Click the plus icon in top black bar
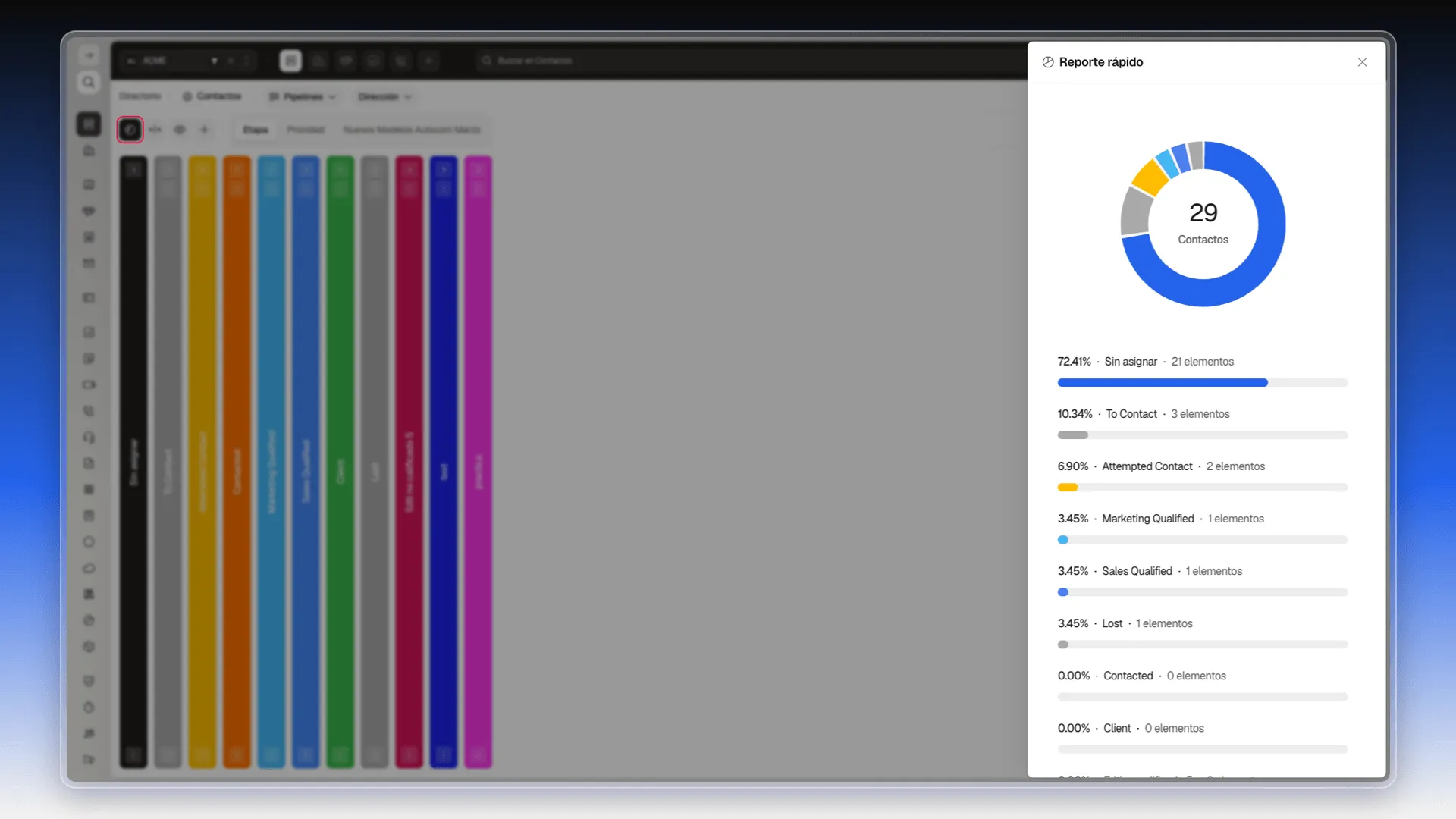 pos(428,61)
